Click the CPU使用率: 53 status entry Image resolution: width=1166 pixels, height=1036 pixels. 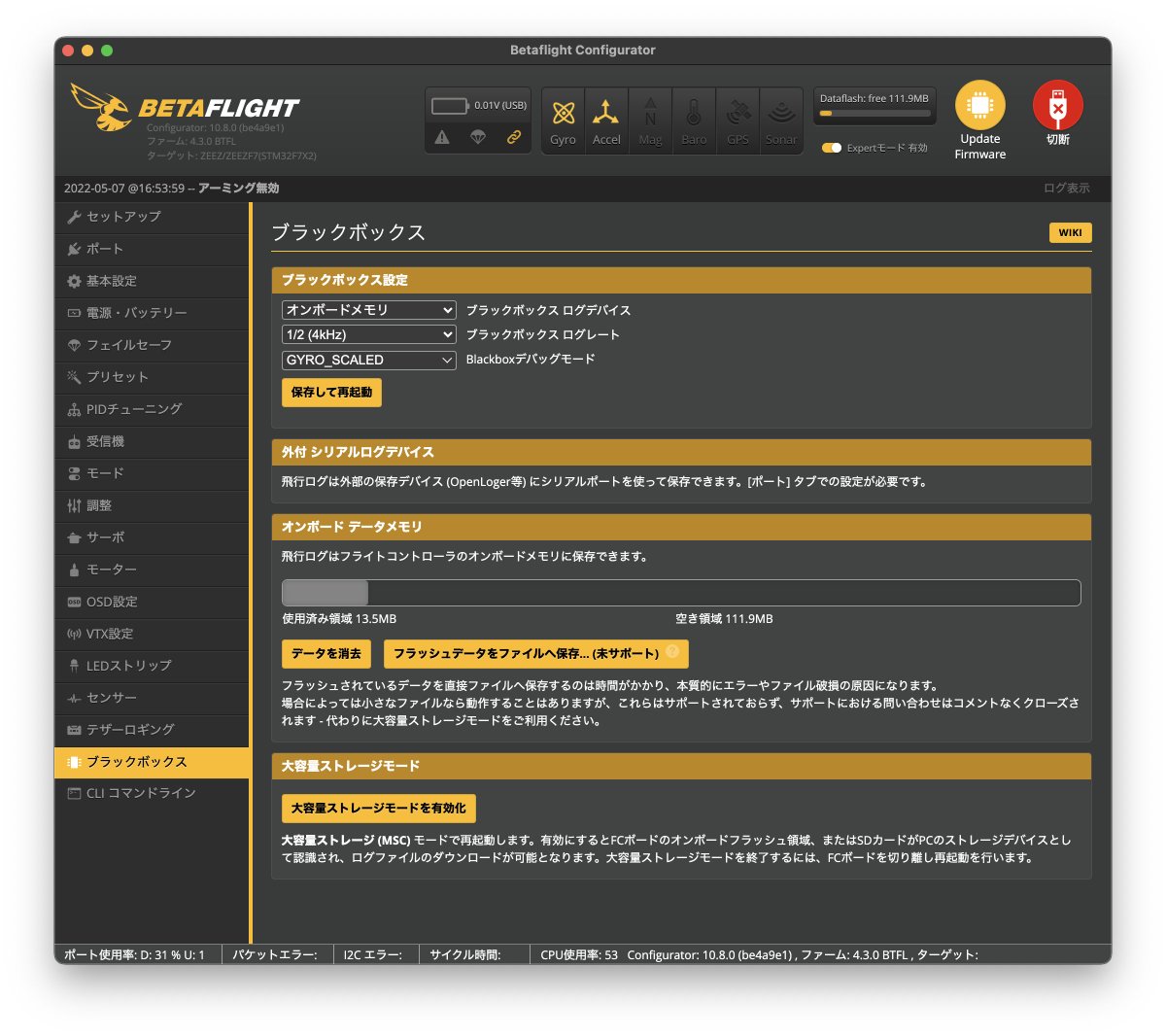tap(579, 955)
